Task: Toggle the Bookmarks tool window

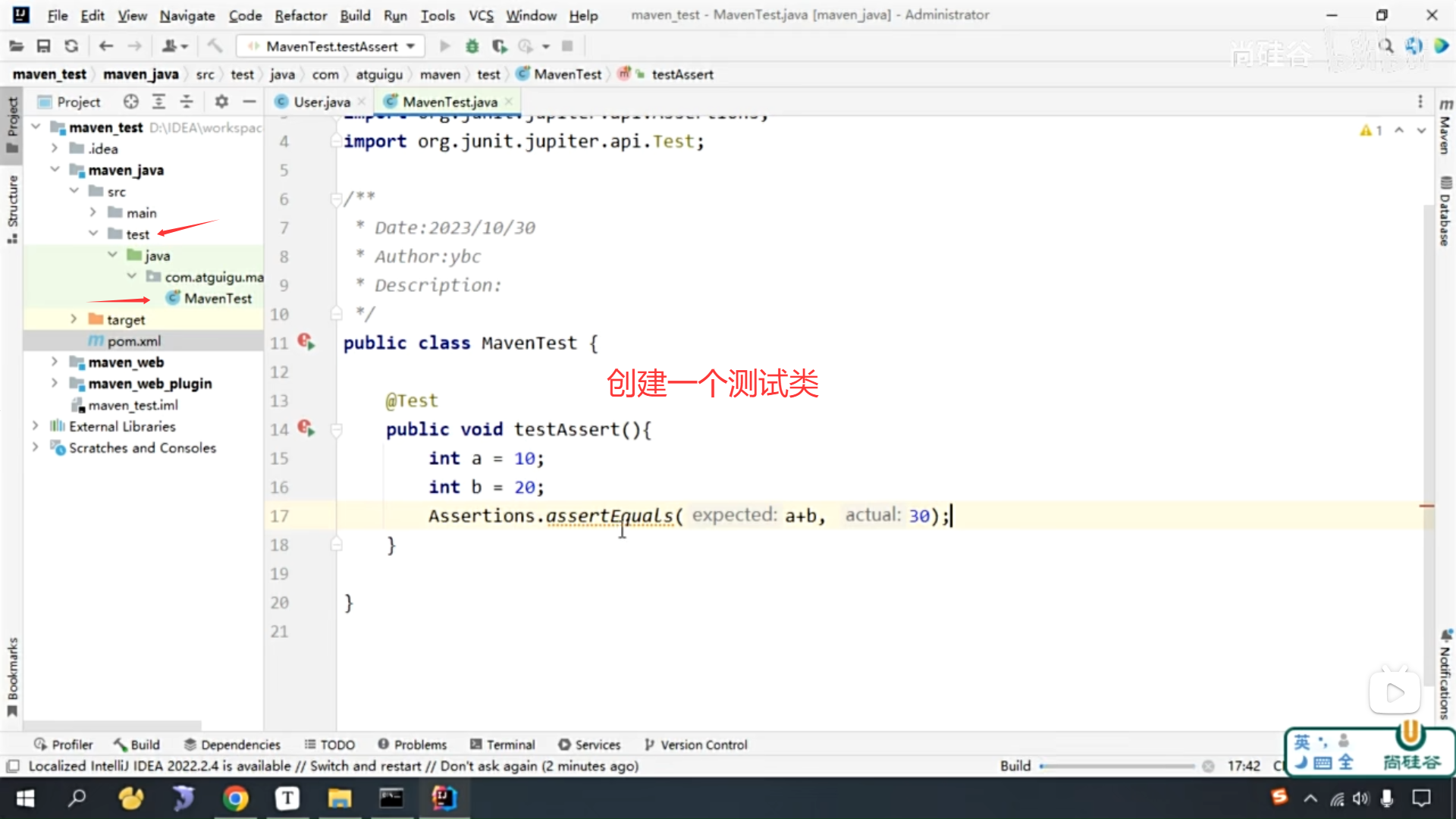Action: click(12, 675)
